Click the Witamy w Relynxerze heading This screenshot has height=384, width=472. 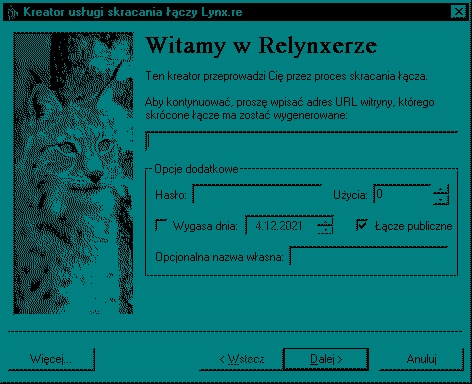pyautogui.click(x=262, y=46)
